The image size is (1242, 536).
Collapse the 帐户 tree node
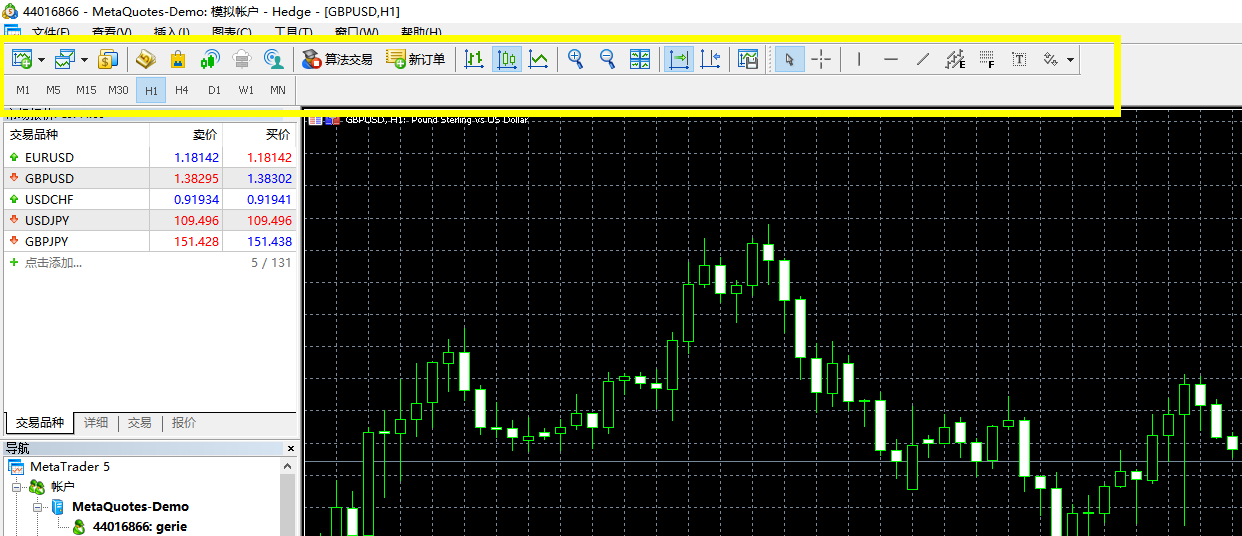coord(17,487)
